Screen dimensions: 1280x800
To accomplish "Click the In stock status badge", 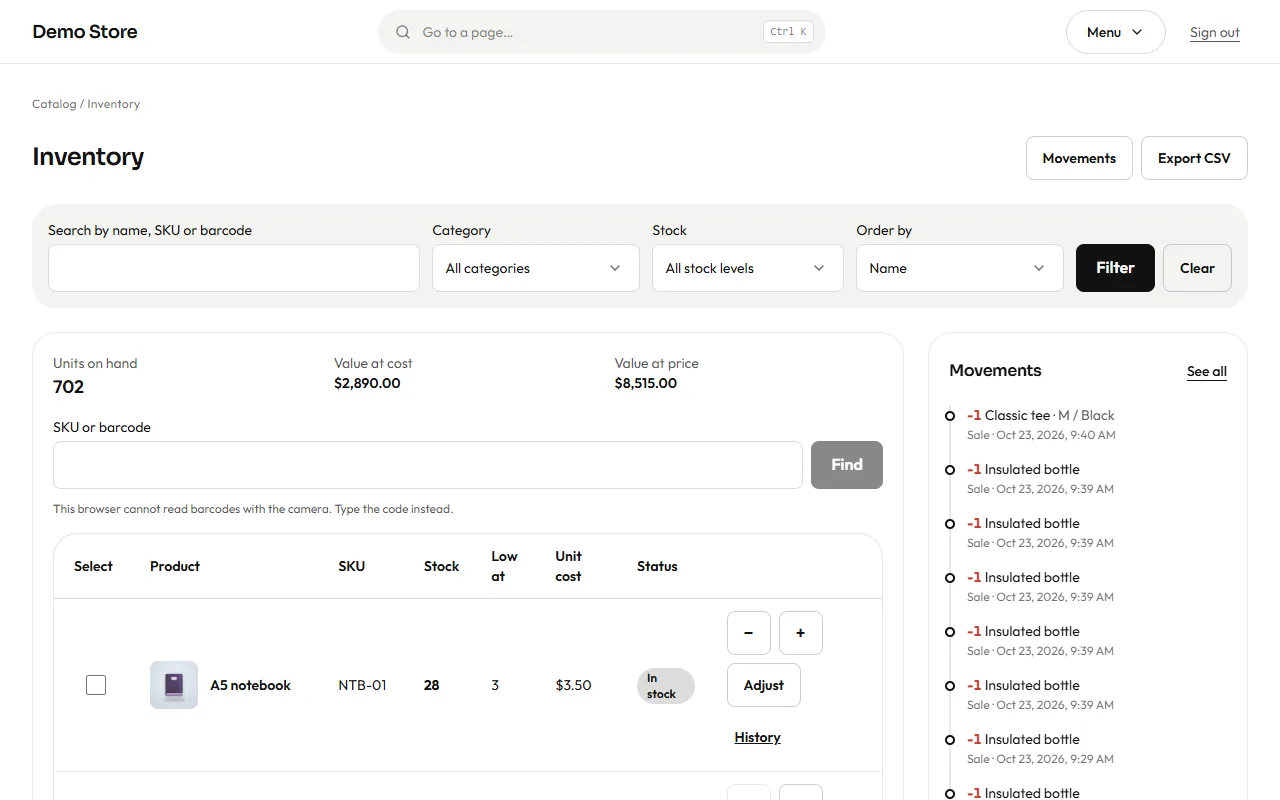I will pyautogui.click(x=666, y=685).
